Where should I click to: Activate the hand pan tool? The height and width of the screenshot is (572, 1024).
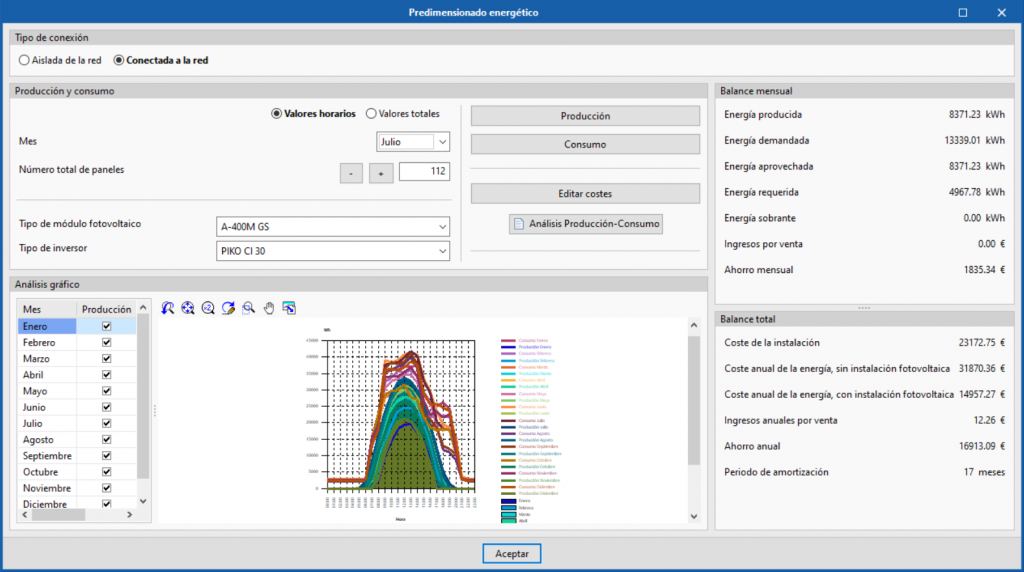coord(268,308)
